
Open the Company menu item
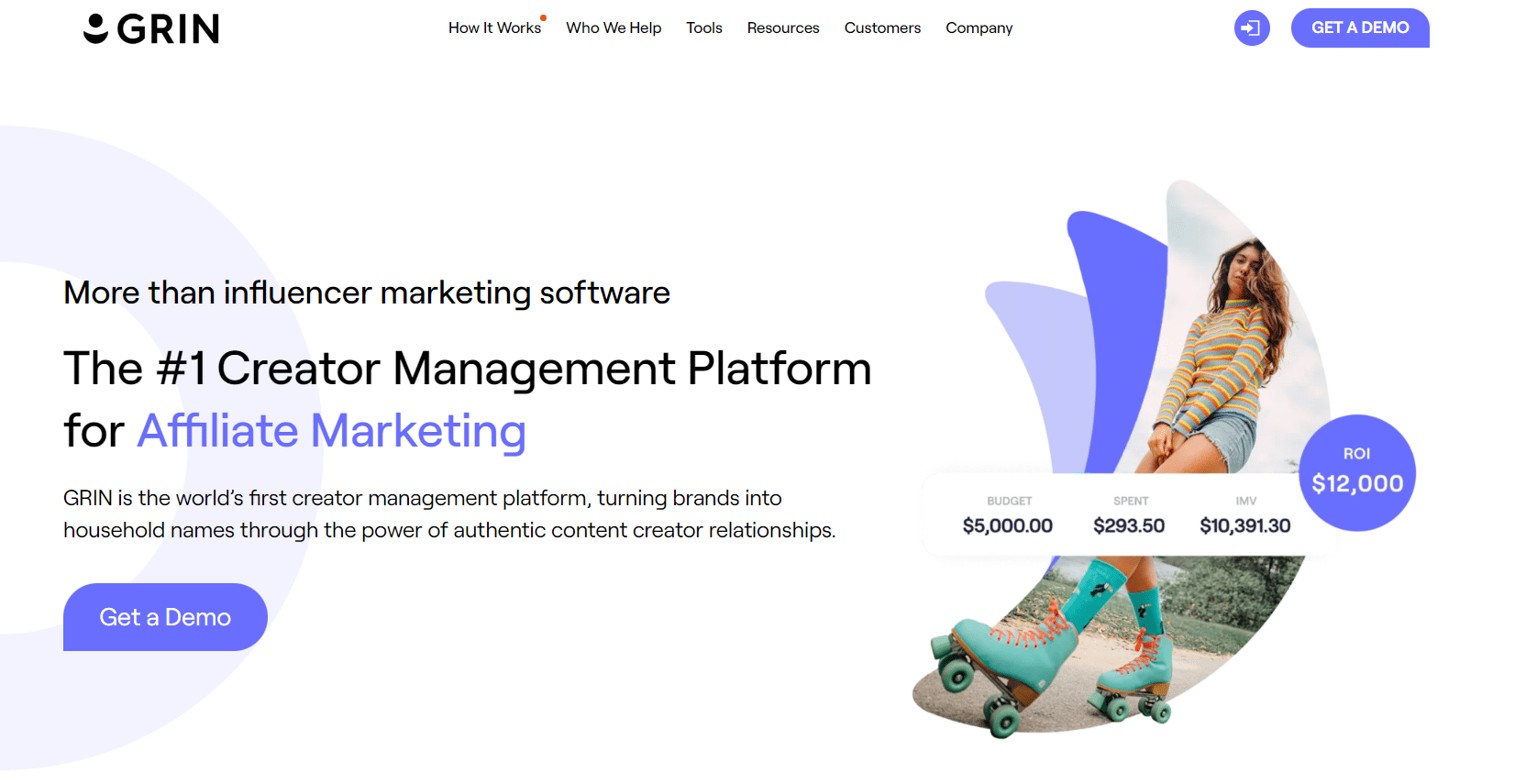(979, 28)
